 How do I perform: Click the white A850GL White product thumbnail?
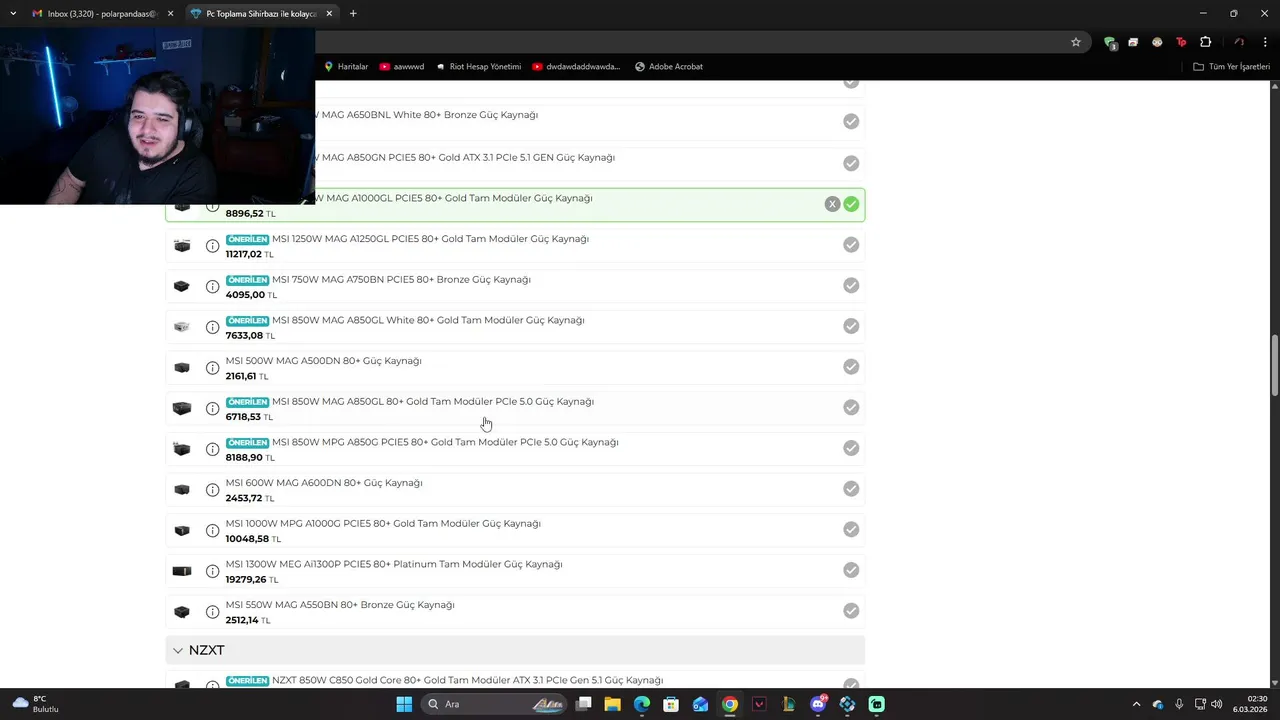point(182,327)
